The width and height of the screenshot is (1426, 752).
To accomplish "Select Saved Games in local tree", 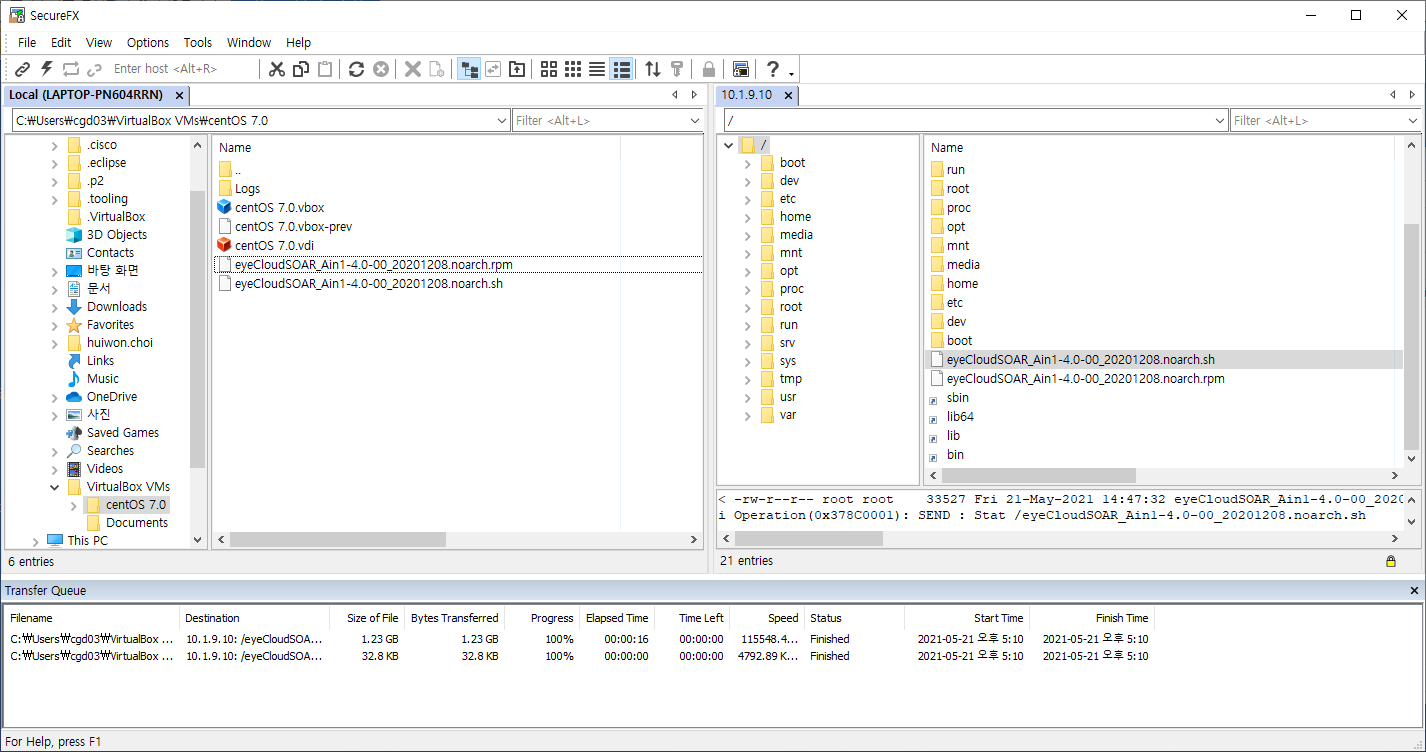I will click(x=122, y=433).
